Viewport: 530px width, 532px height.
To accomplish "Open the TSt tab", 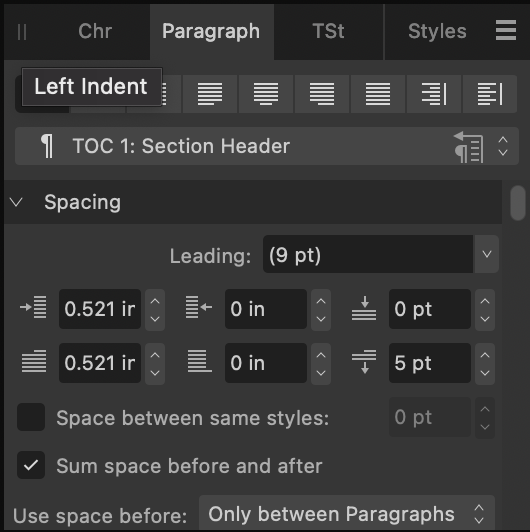I will 328,31.
